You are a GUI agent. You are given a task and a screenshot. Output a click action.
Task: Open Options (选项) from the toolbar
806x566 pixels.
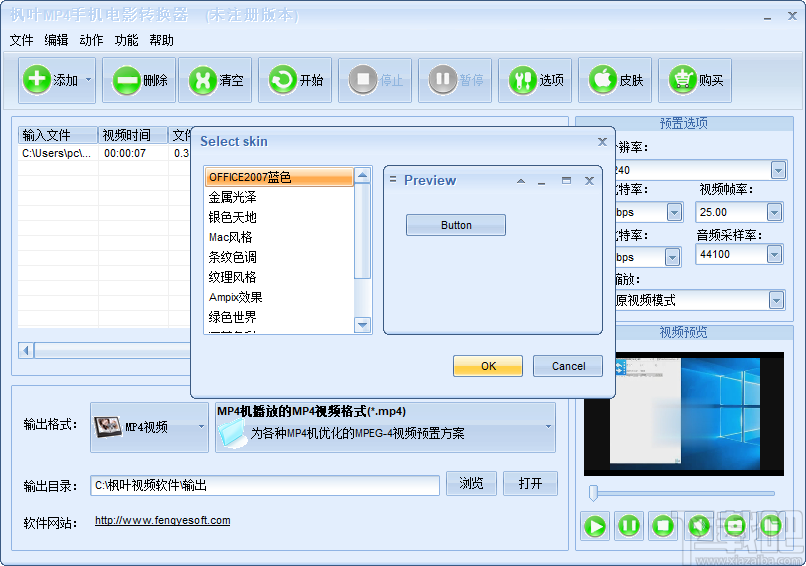pyautogui.click(x=536, y=80)
